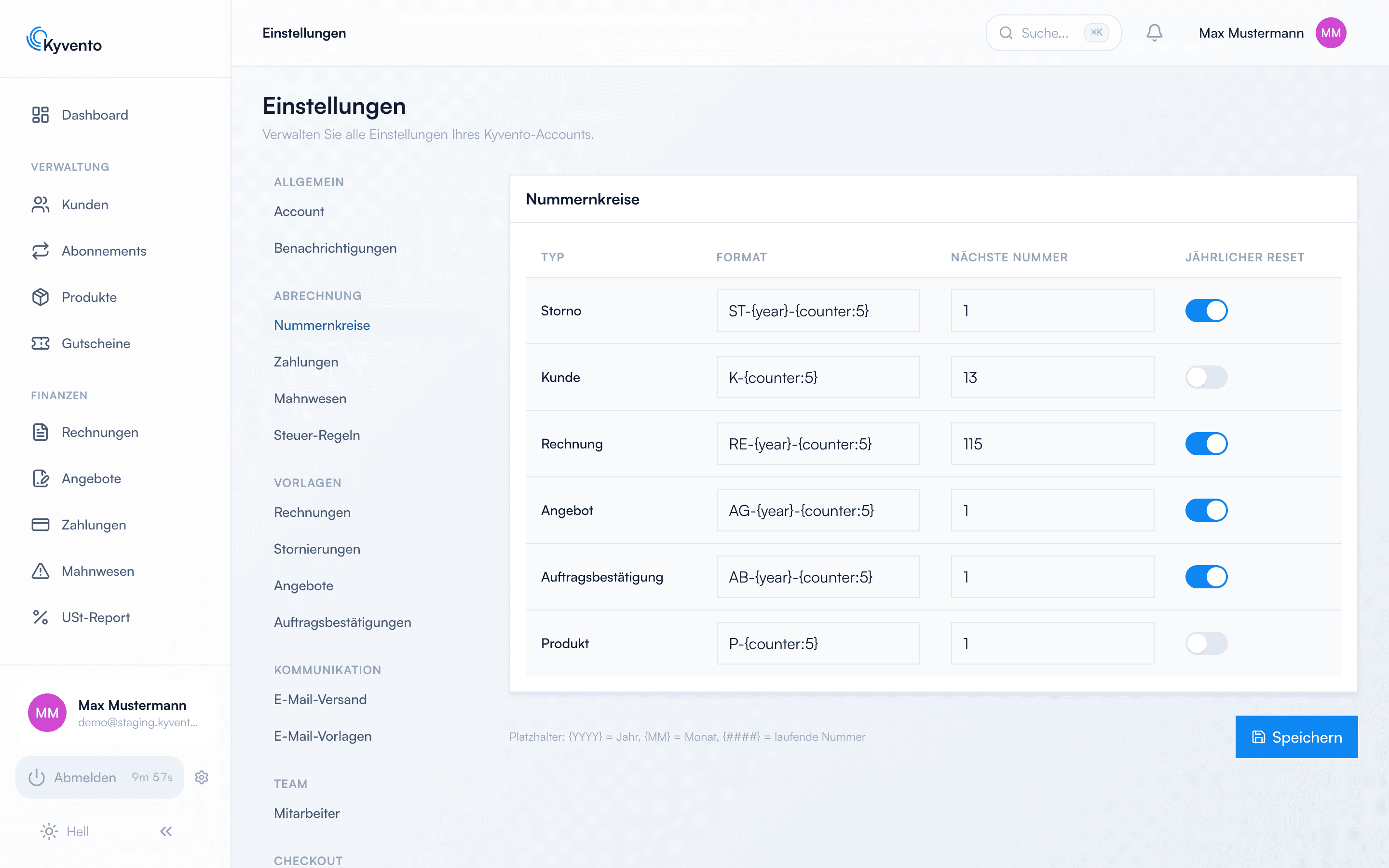Image resolution: width=1389 pixels, height=868 pixels.
Task: Edit Rechnung next number 115
Action: 1052,444
